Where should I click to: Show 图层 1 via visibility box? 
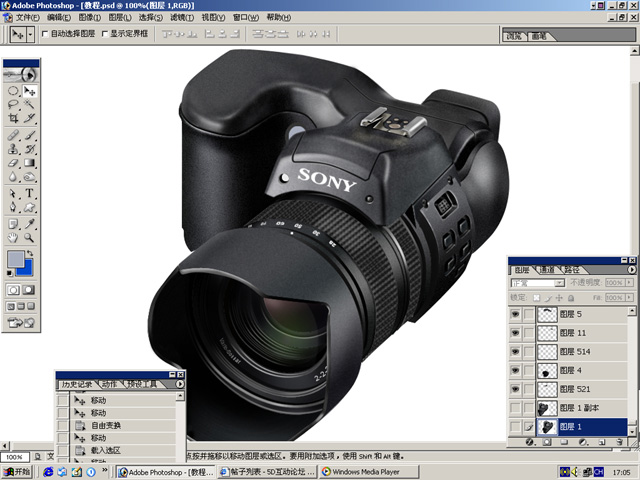pyautogui.click(x=516, y=427)
